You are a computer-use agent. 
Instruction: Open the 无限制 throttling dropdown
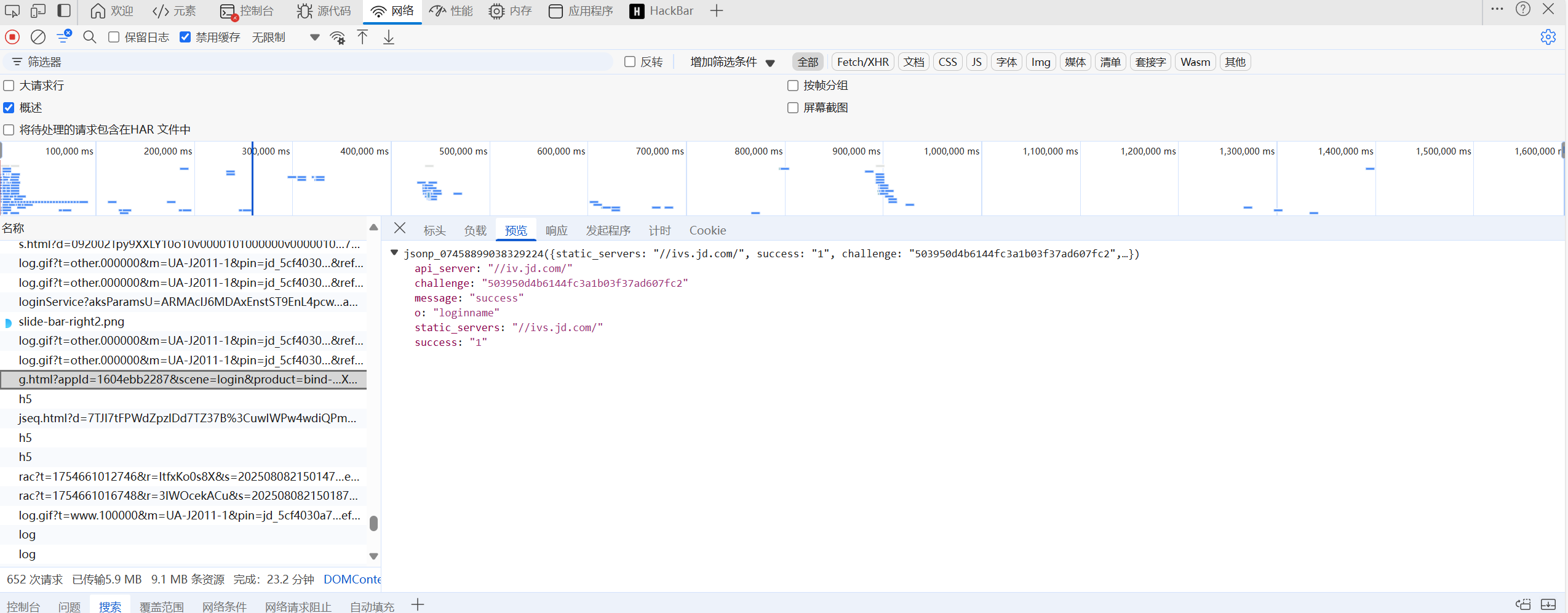tap(286, 37)
